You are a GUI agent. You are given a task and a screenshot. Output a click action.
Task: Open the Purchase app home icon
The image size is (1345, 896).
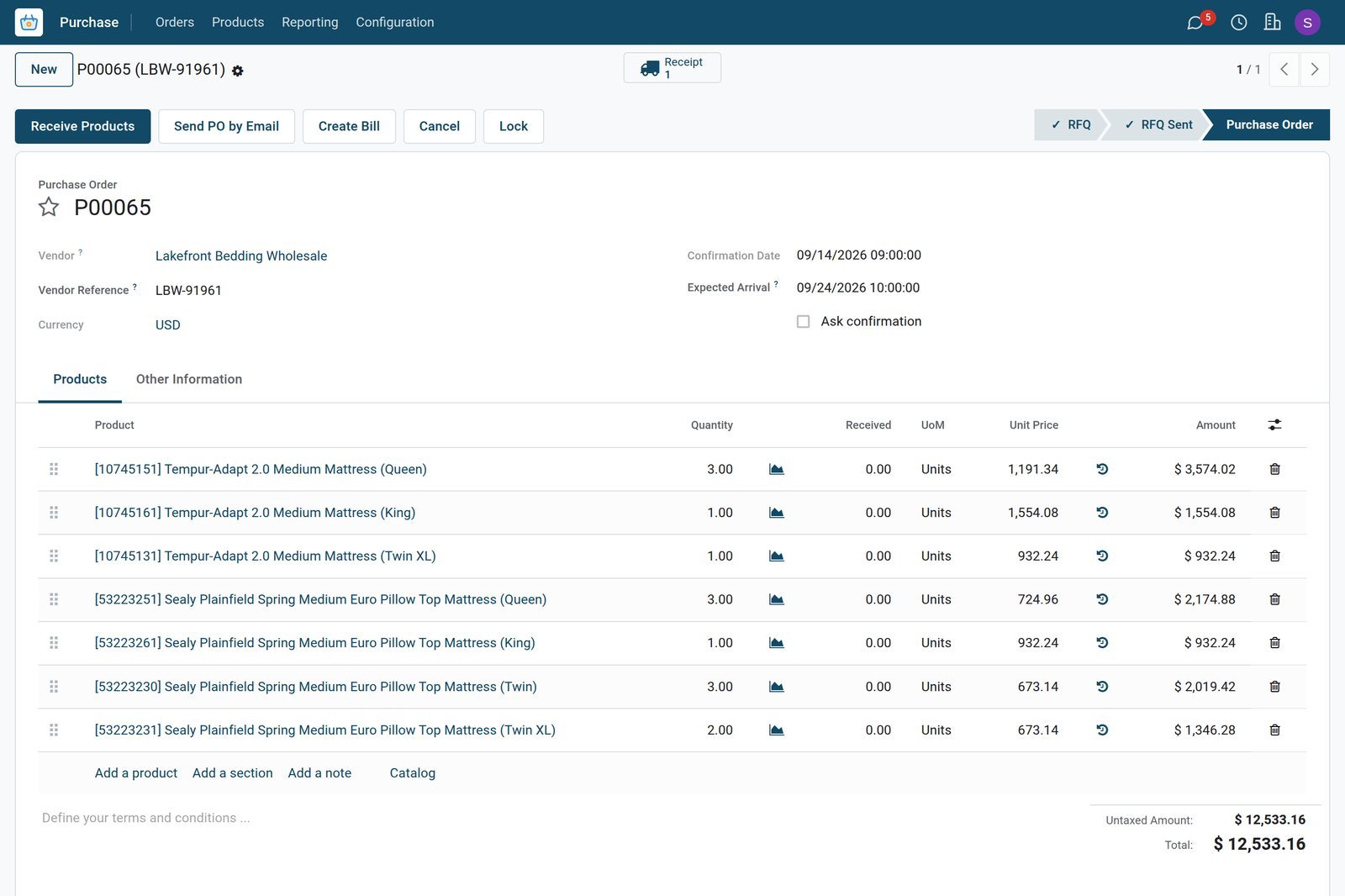[x=29, y=23]
